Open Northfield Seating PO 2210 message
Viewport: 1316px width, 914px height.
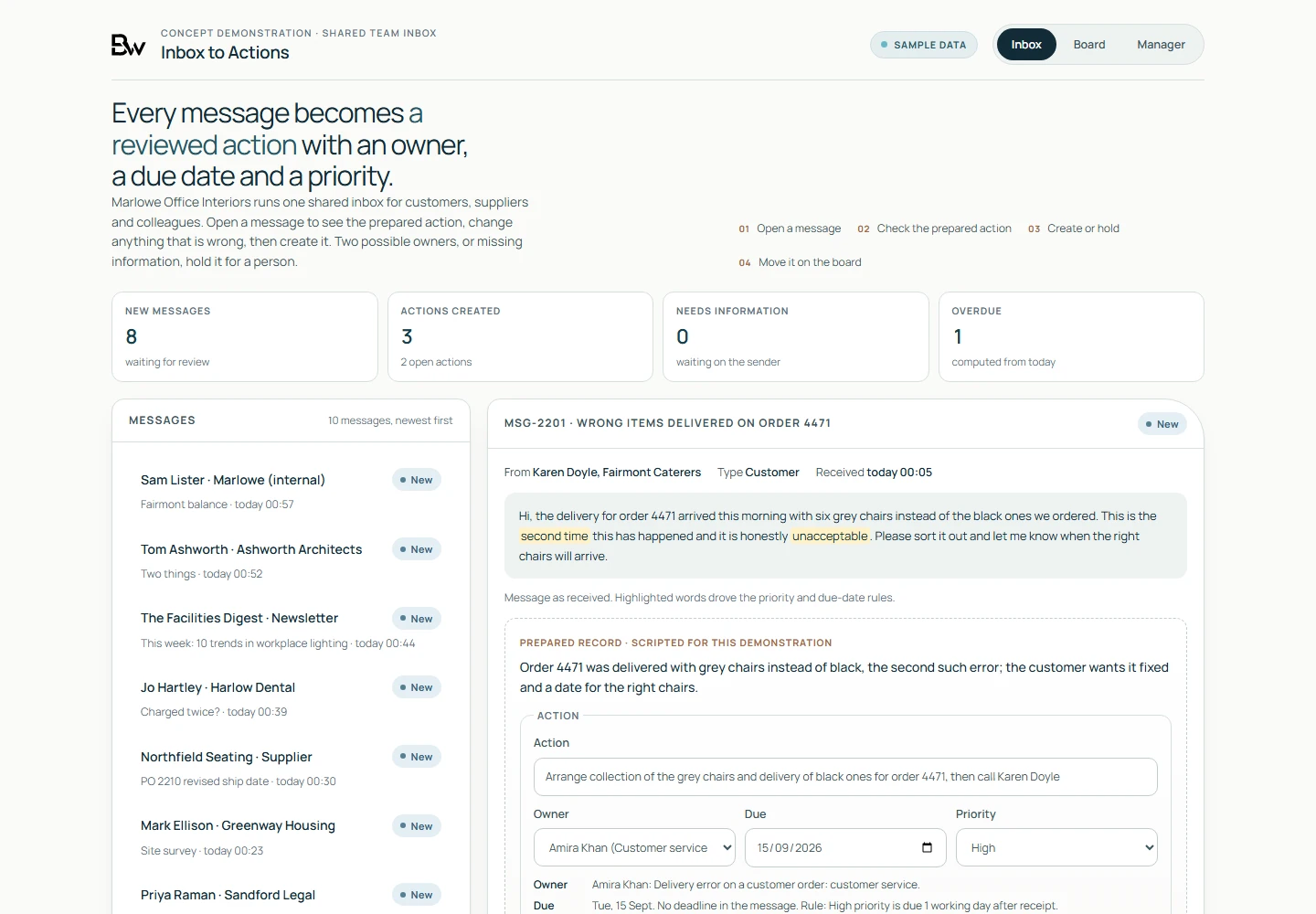coord(291,769)
